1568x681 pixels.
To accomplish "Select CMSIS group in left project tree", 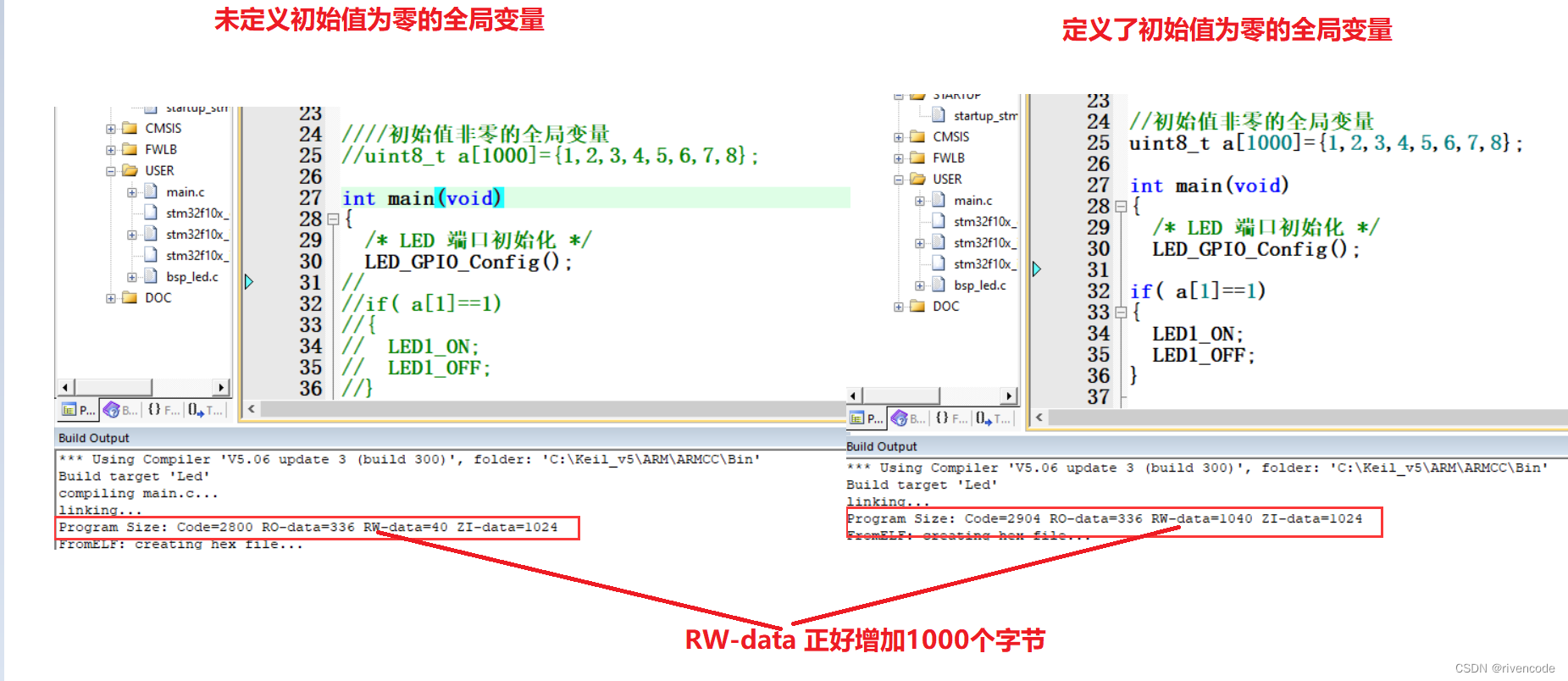I will click(163, 129).
